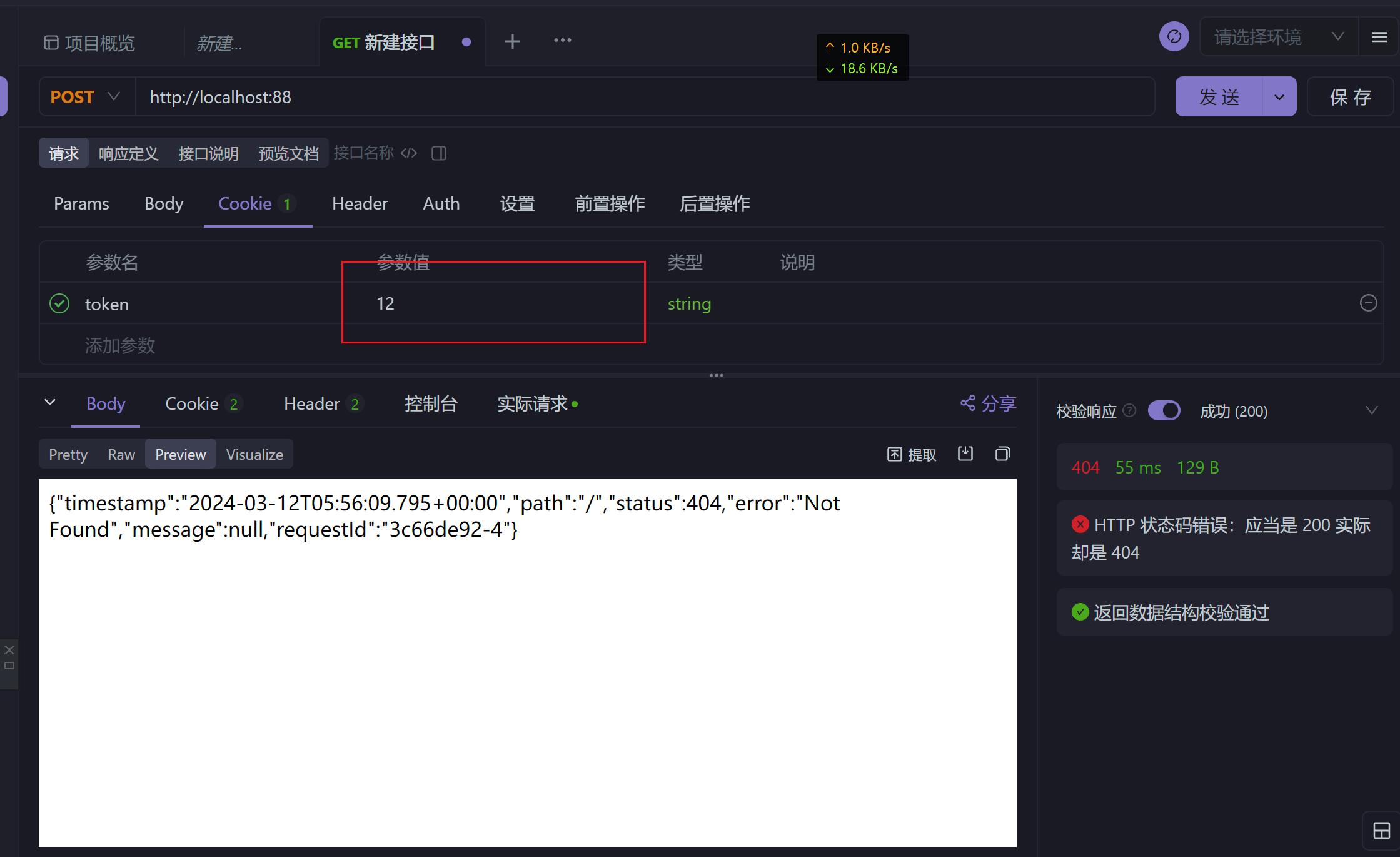Click the 添加参数 add parameter field
Screen dimensions: 1400x857
coord(120,345)
